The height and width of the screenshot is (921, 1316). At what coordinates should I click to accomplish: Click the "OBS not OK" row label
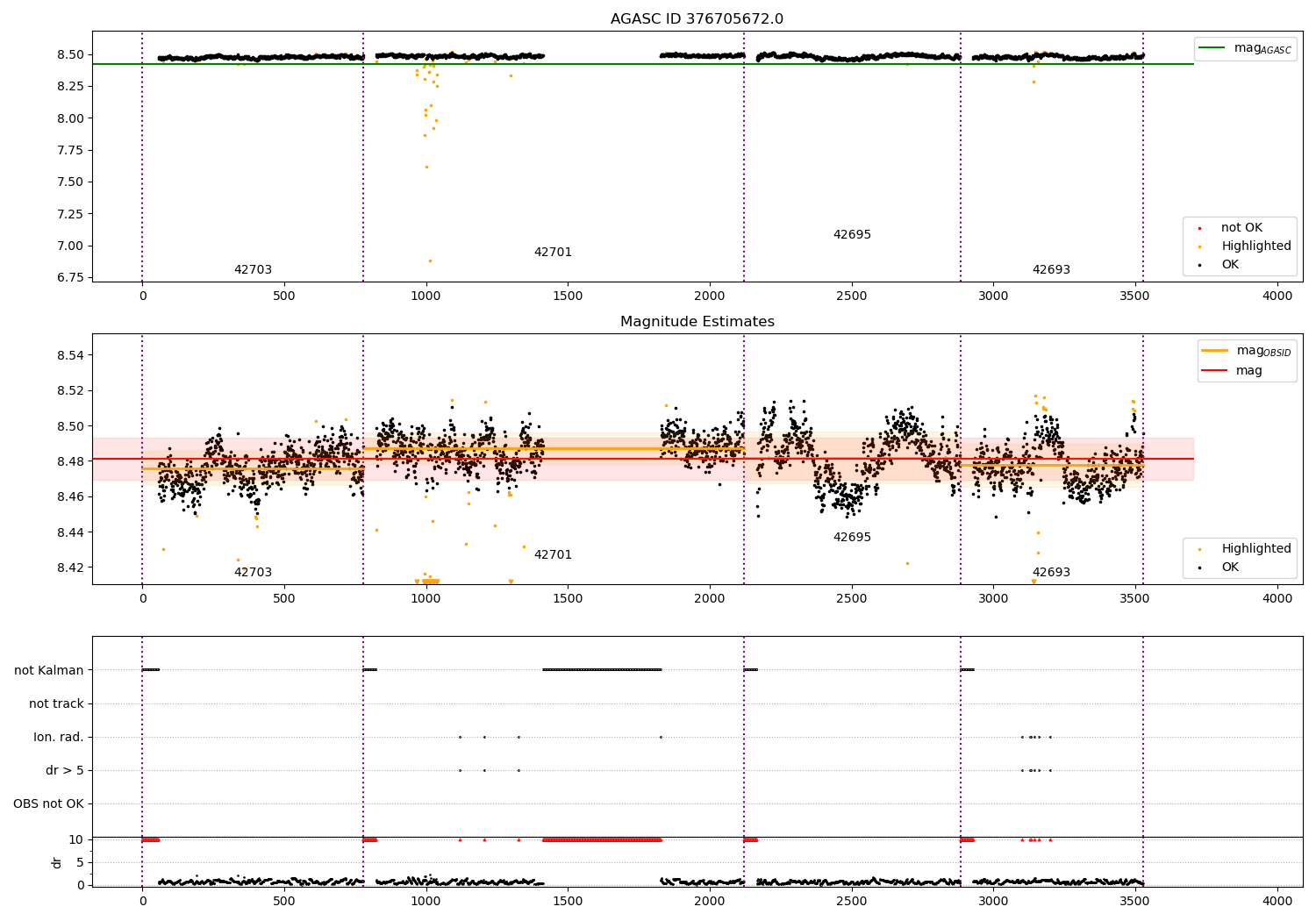pos(48,804)
